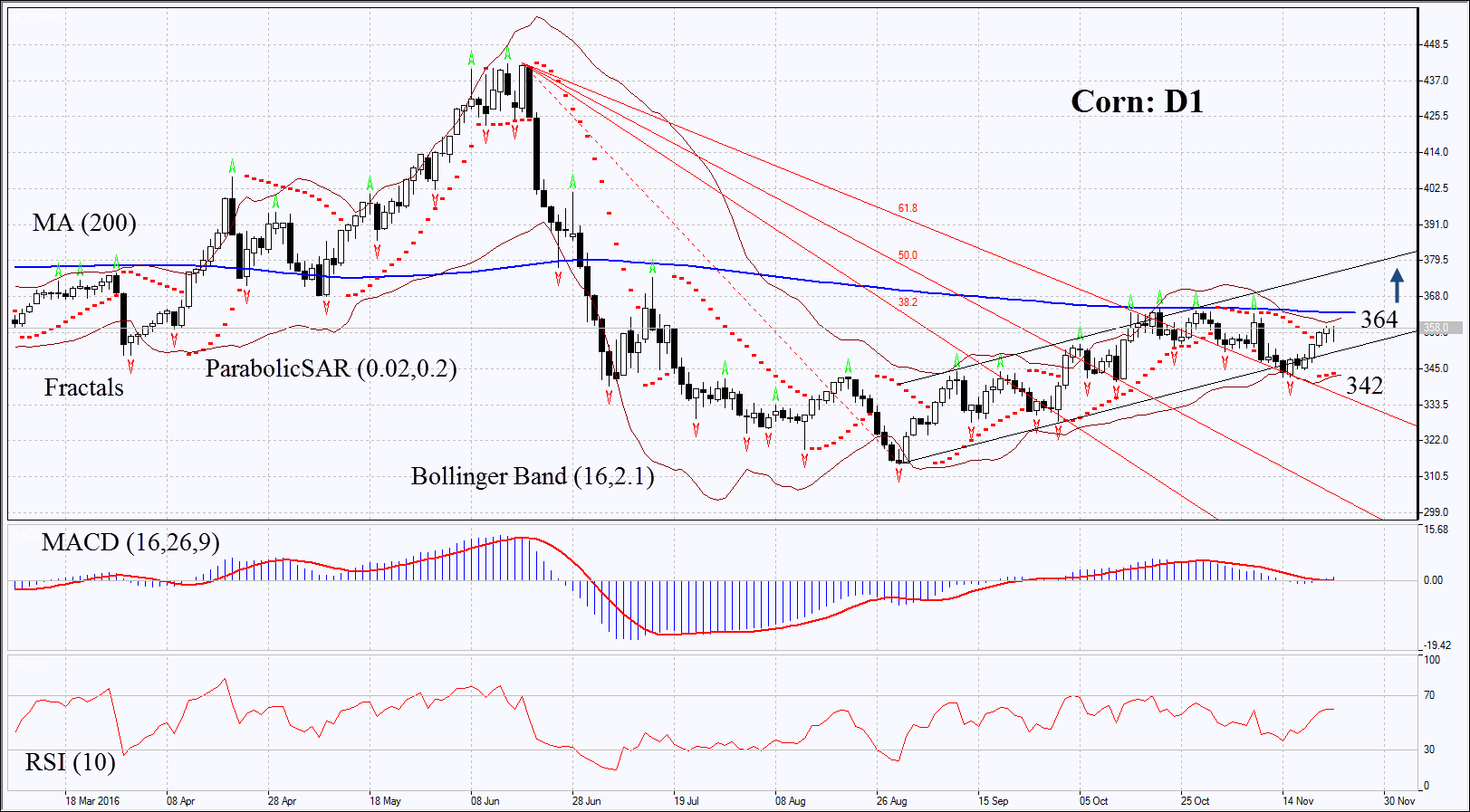Select the 38.2 Fibonacci fan label
Screen dimensions: 1470x812
coord(908,302)
